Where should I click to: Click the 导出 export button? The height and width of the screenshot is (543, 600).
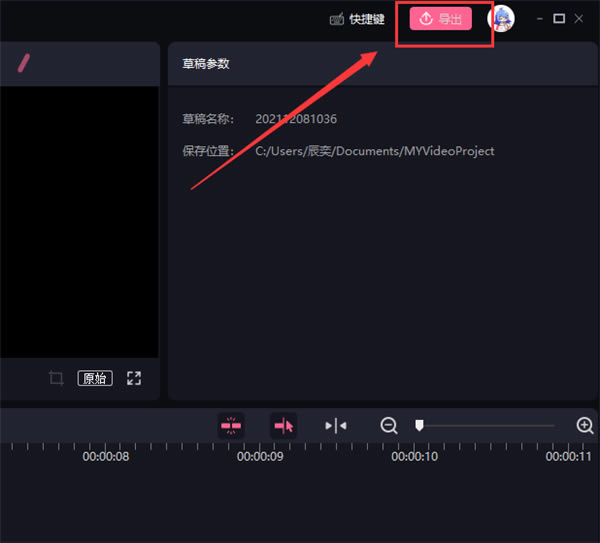click(440, 18)
